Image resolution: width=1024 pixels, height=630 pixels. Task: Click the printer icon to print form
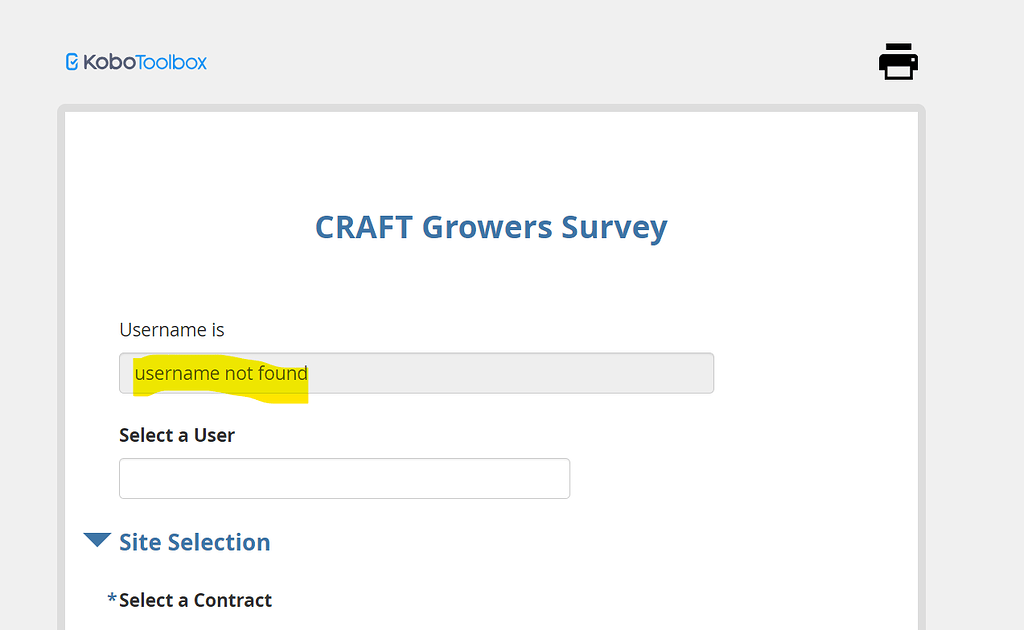coord(898,62)
